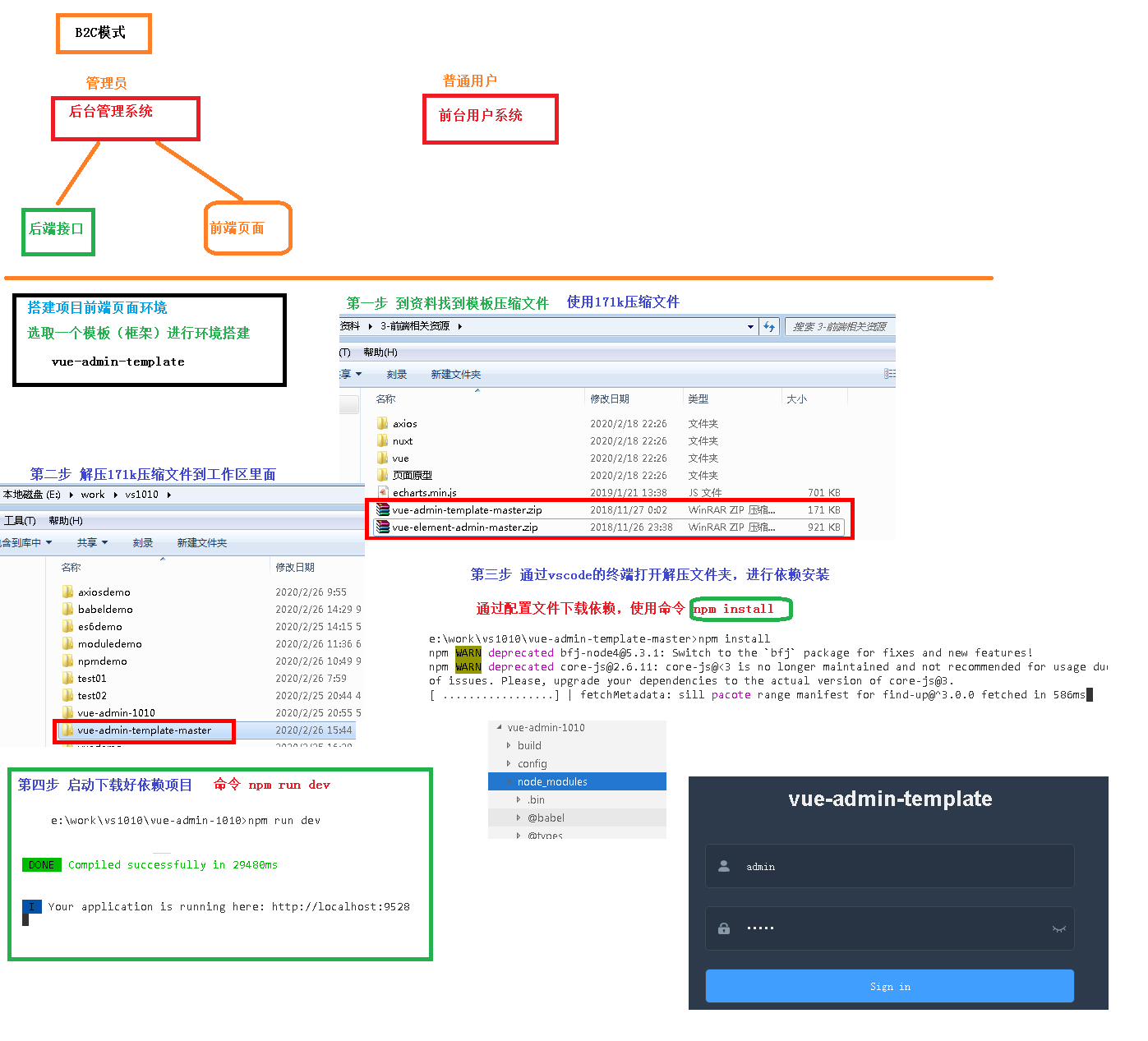Viewport: 1148px width, 1041px height.
Task: Click the vs1010 breadcrumb segment
Action: pos(141,495)
